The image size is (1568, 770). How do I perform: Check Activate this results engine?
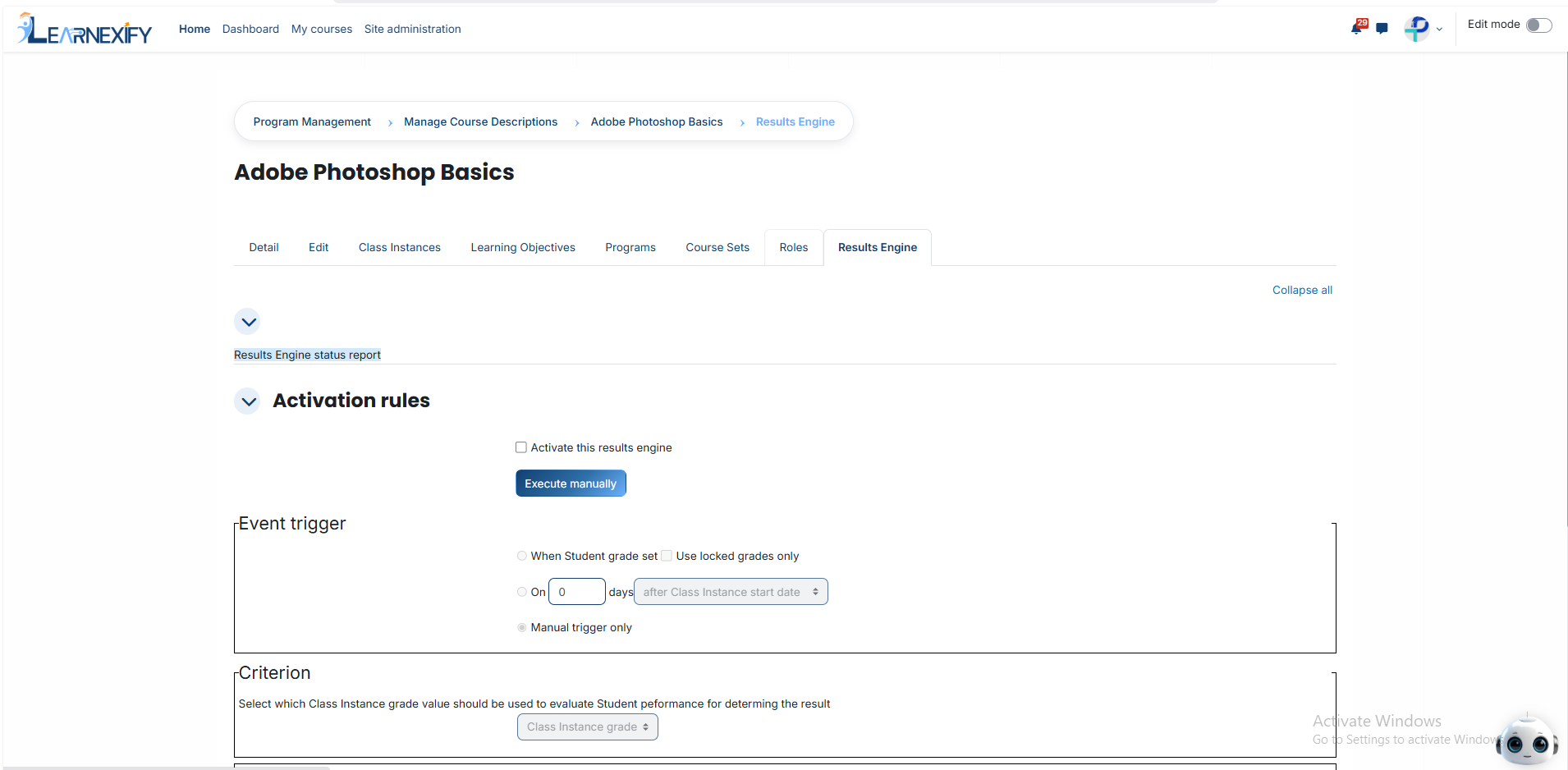521,447
